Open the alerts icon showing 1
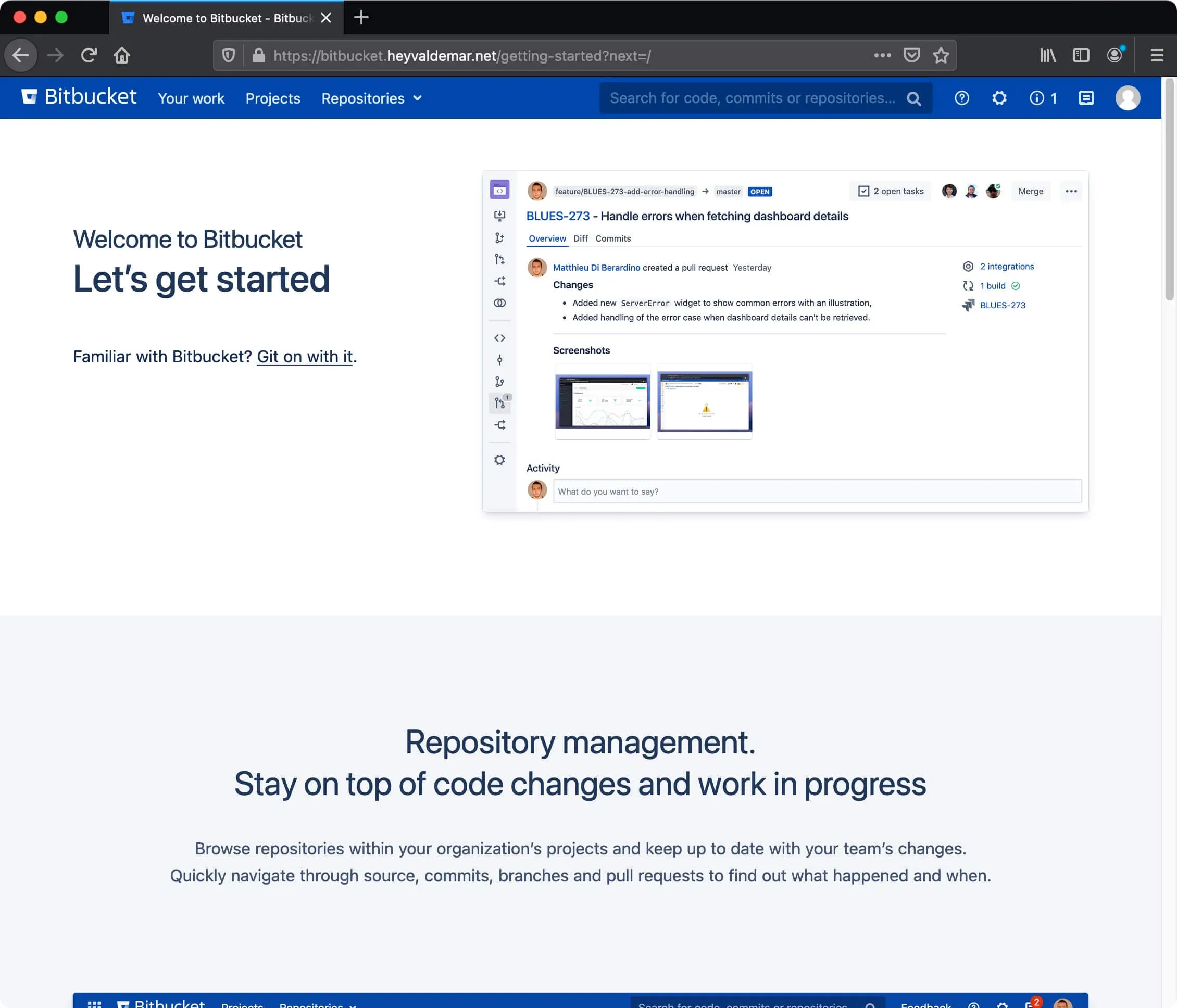 point(1043,98)
